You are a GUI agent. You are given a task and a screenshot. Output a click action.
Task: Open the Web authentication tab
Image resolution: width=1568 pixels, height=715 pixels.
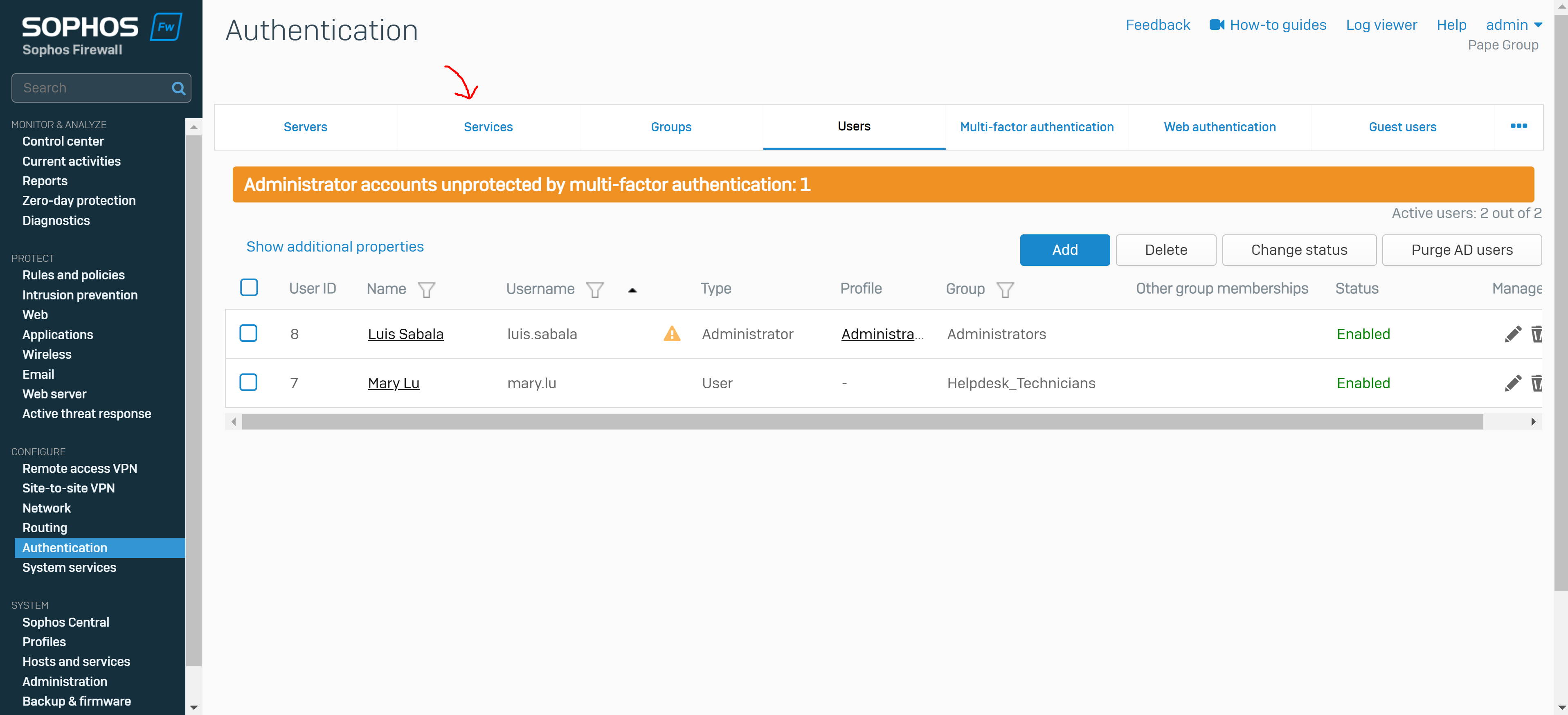pos(1220,127)
